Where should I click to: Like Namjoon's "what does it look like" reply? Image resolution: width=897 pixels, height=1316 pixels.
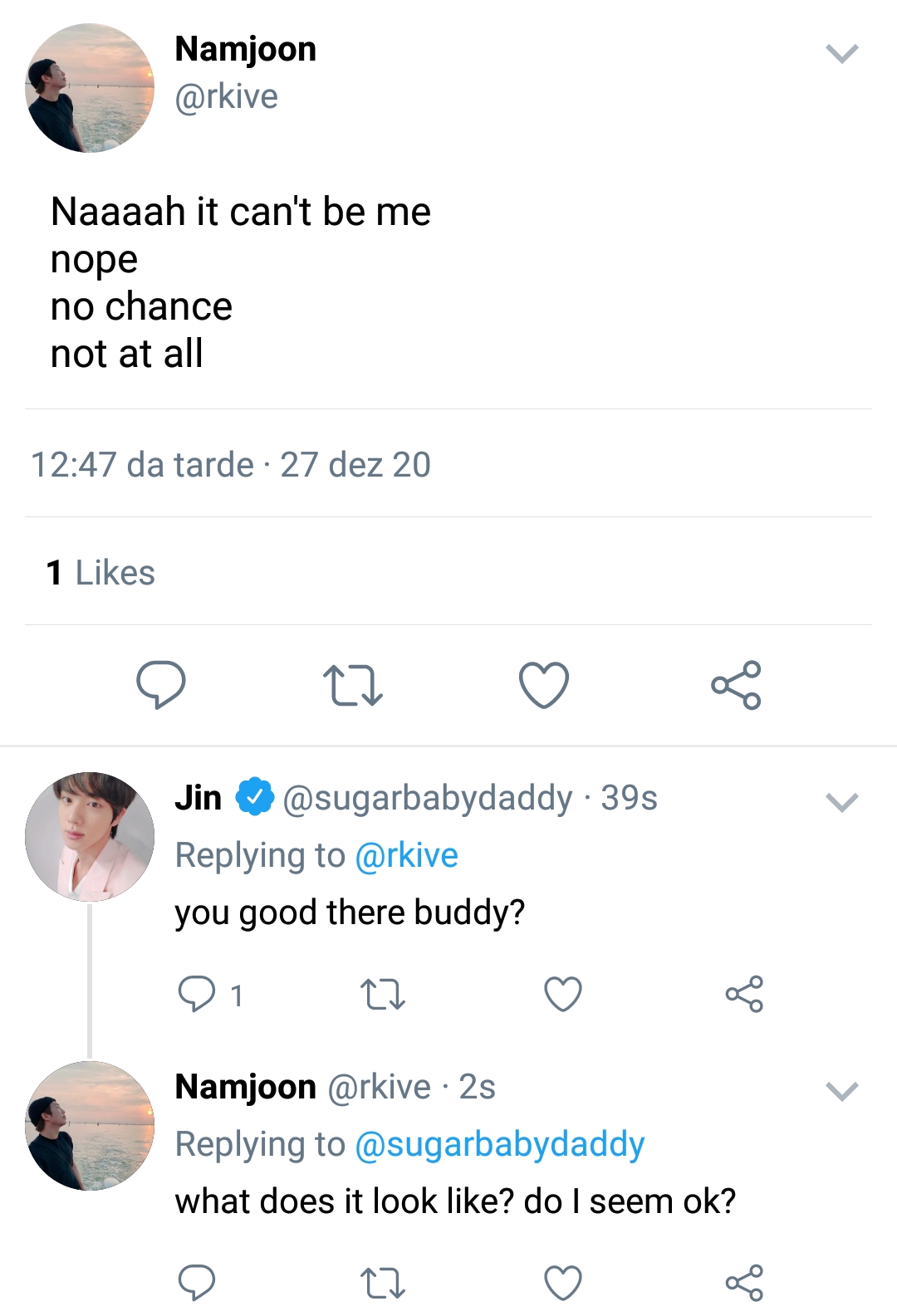pyautogui.click(x=563, y=1283)
